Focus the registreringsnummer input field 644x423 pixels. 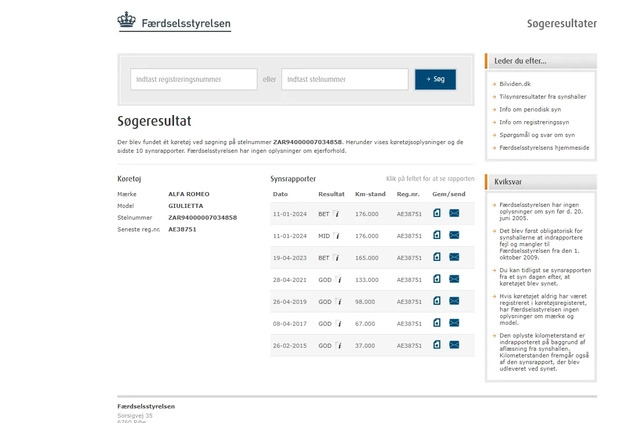[194, 79]
